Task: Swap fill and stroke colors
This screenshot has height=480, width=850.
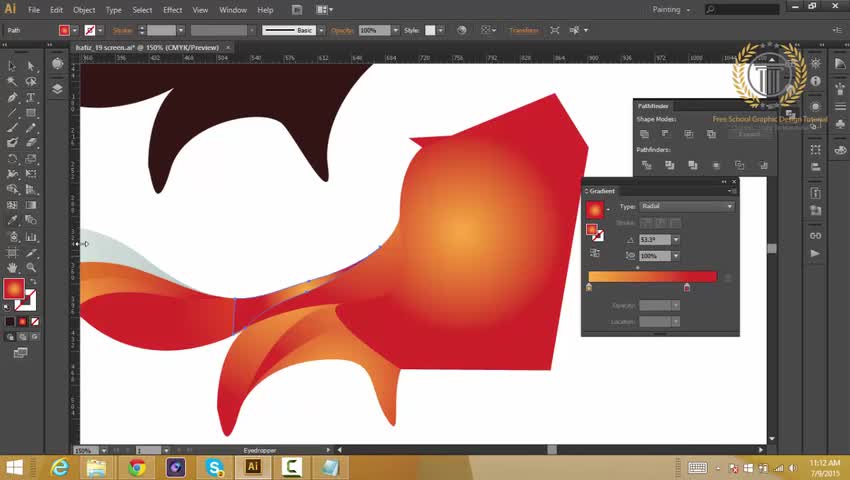Action: coord(33,281)
